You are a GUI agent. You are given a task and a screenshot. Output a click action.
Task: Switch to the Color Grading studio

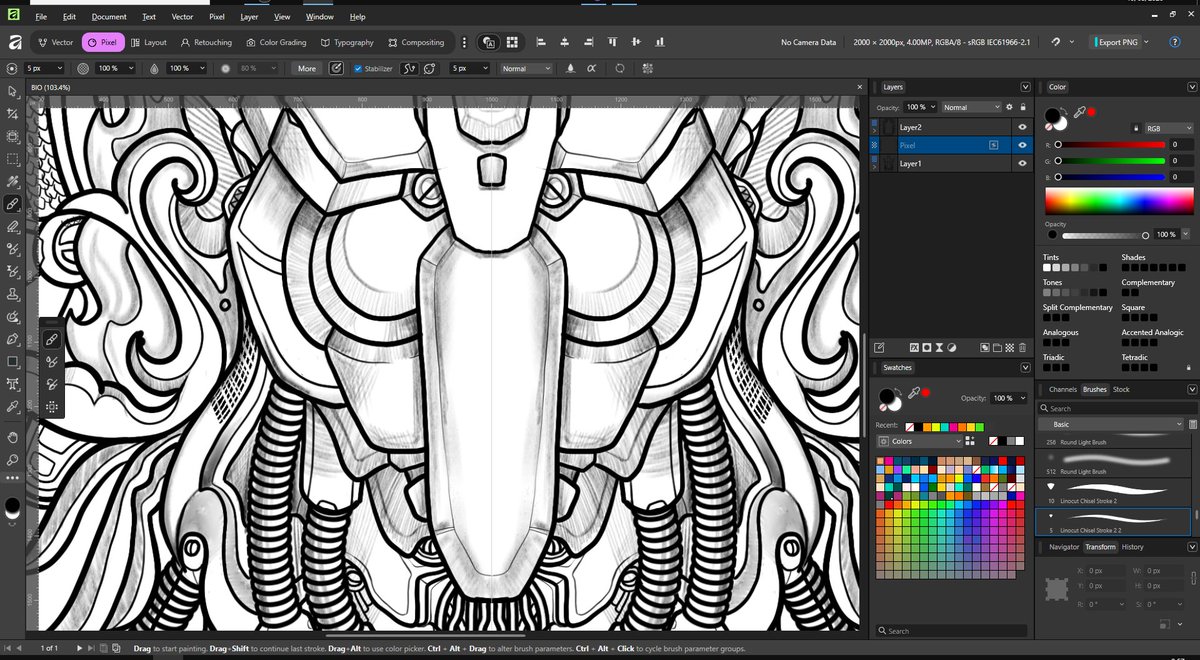pos(275,42)
